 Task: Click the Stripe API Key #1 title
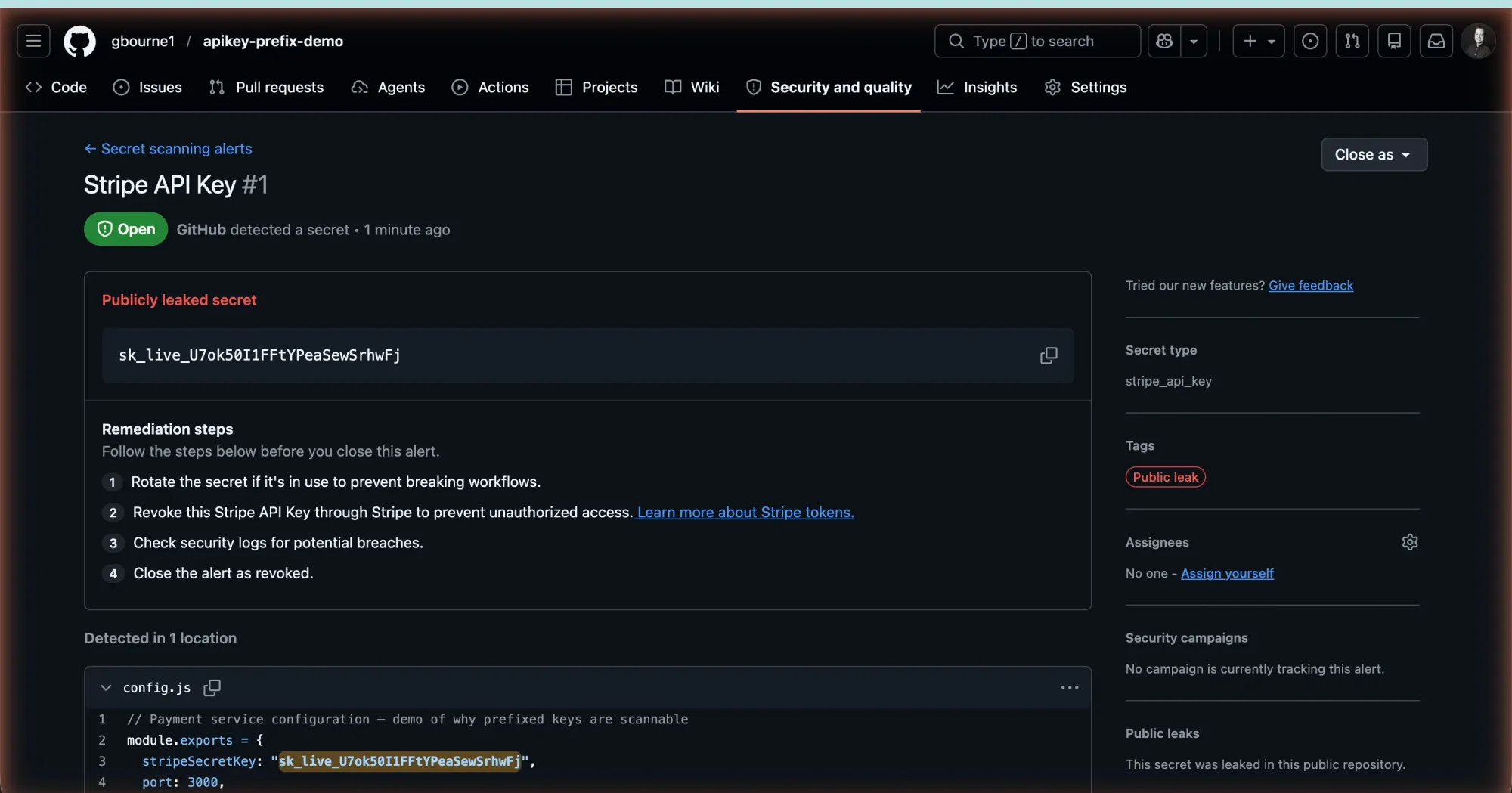(175, 184)
